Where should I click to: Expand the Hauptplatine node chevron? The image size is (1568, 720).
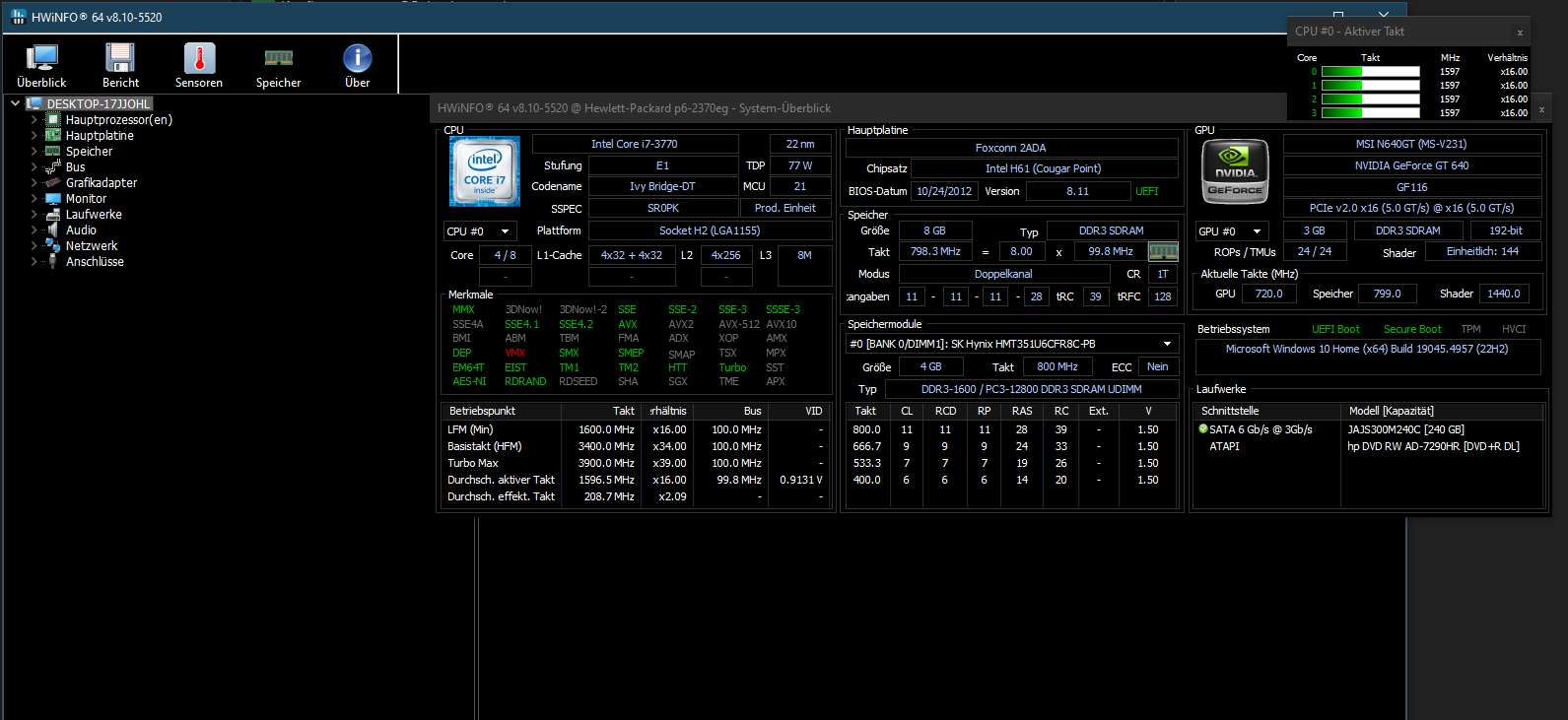34,136
